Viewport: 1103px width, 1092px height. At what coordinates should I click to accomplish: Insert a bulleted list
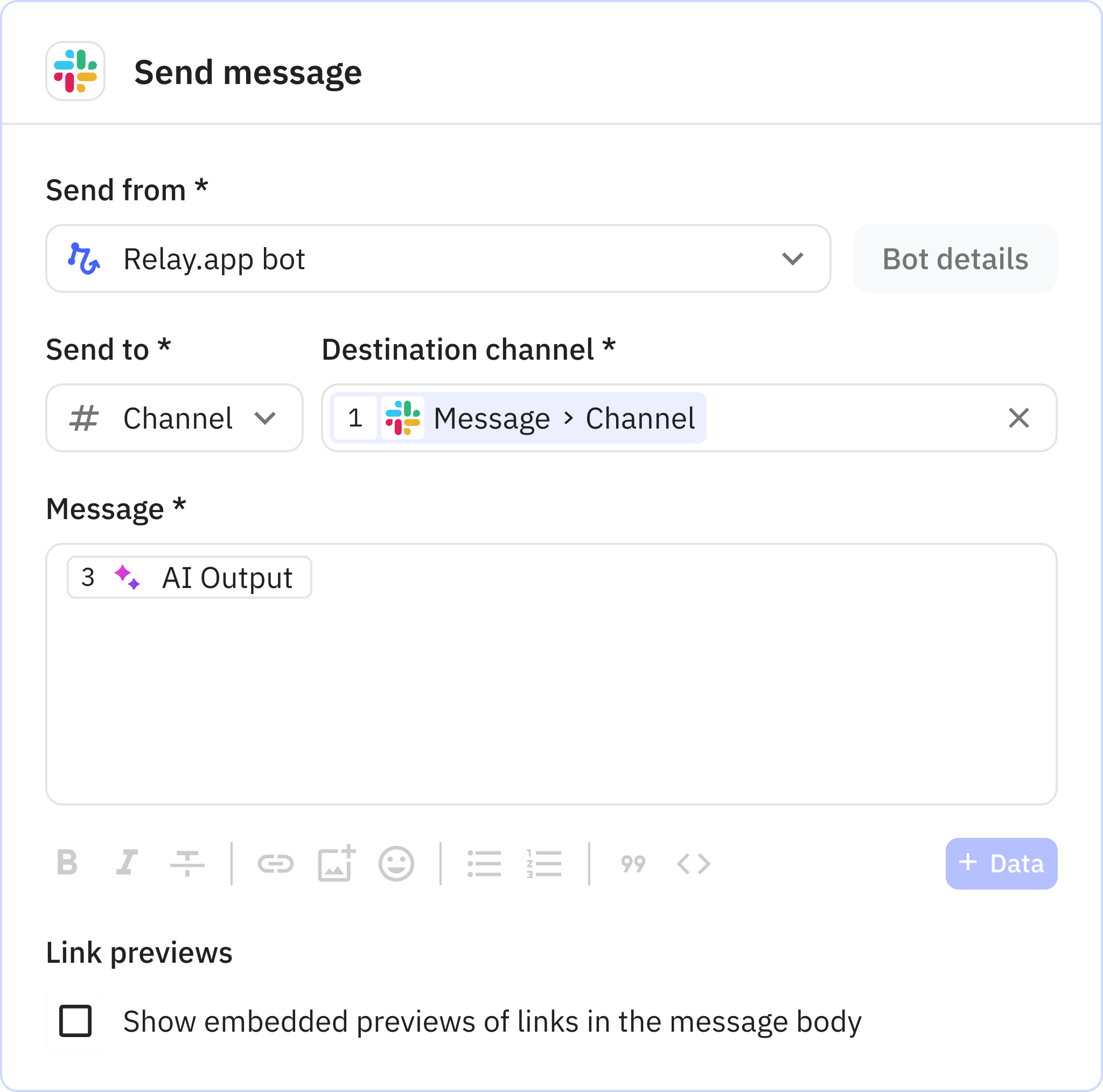click(x=484, y=863)
